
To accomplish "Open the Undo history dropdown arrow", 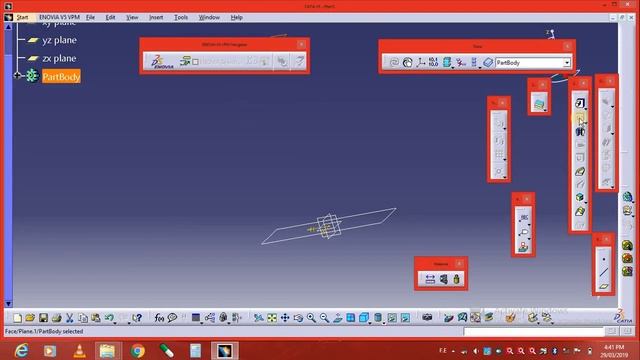I will pyautogui.click(x=116, y=322).
